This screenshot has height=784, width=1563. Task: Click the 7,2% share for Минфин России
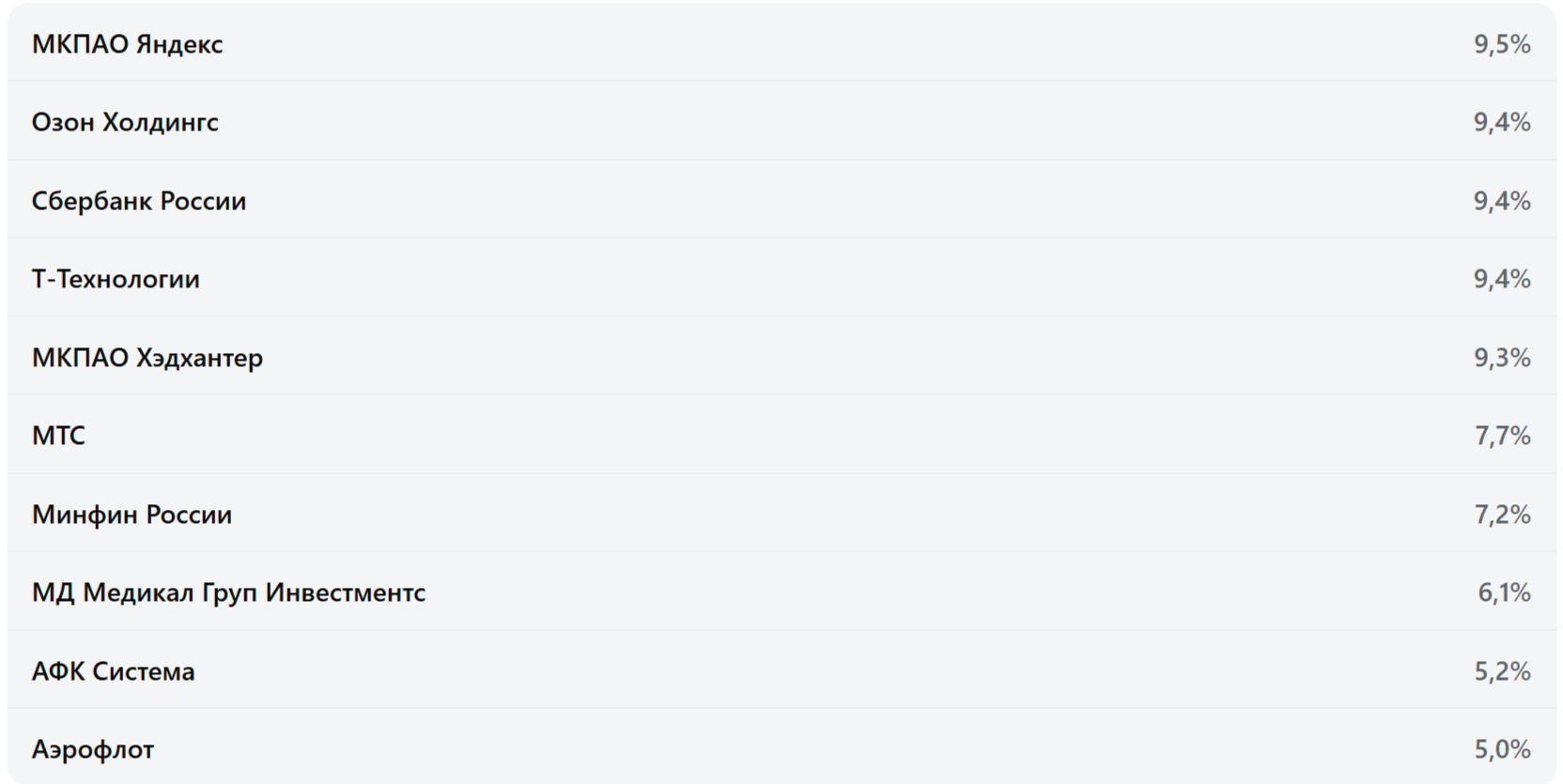(1502, 515)
